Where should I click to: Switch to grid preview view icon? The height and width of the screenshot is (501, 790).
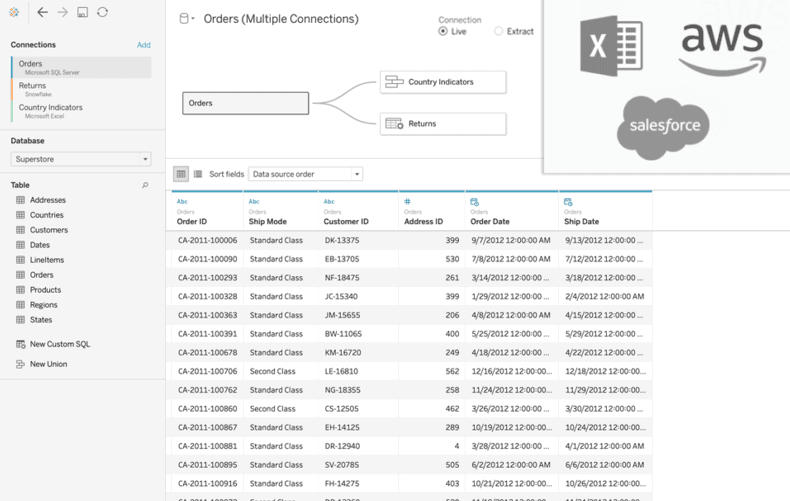click(x=181, y=174)
